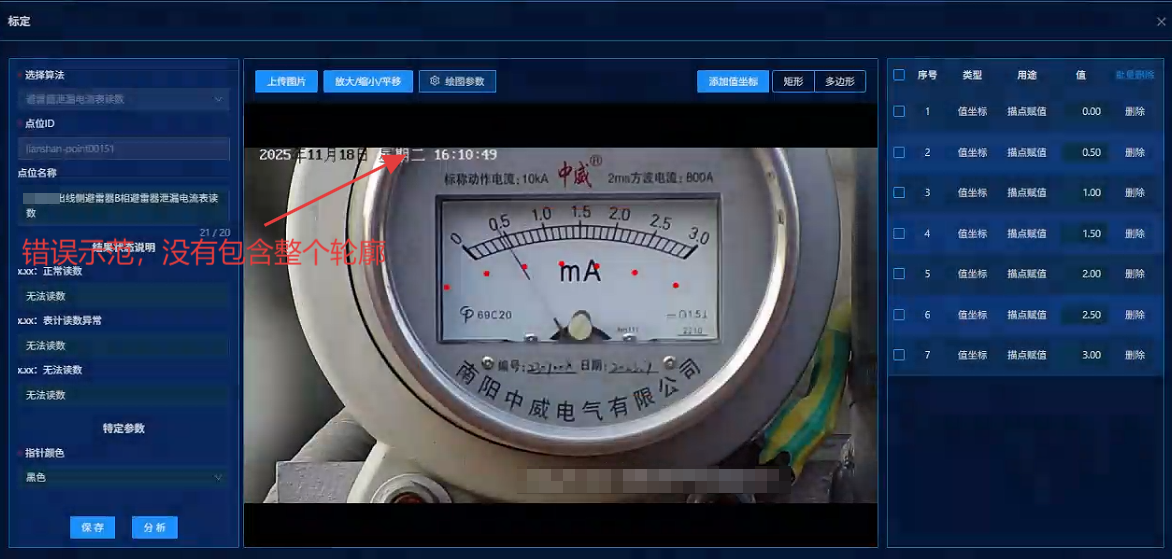Tick the checkbox for row 7
This screenshot has width=1172, height=559.
[899, 355]
